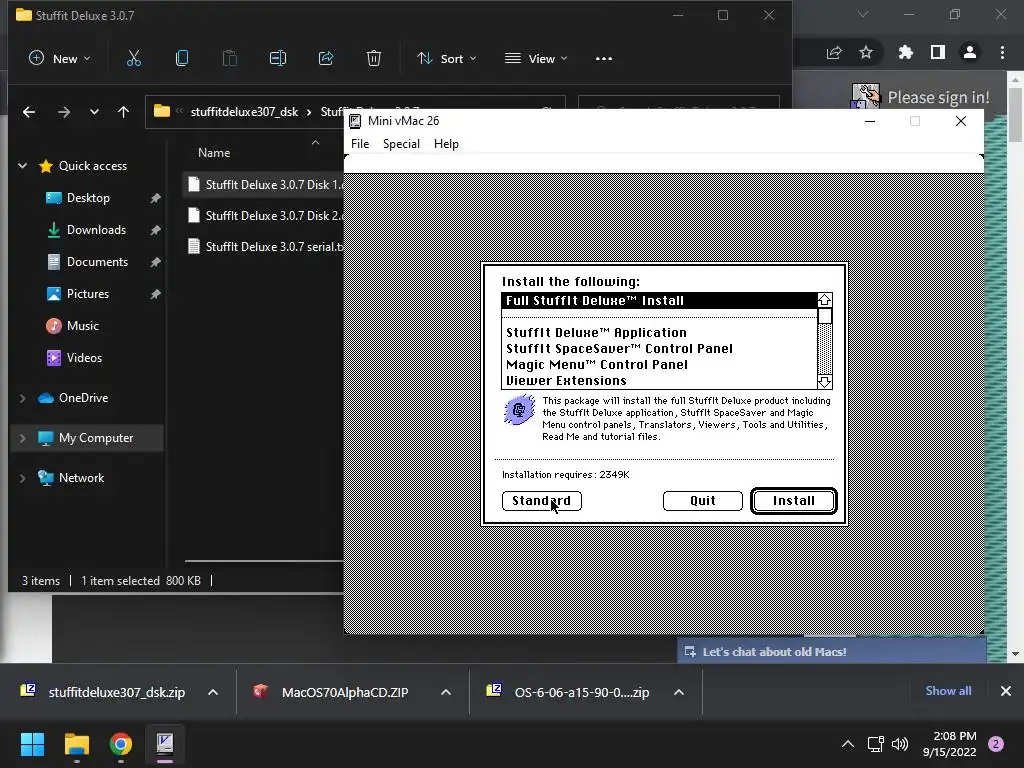Screen dimensions: 1024x768
Task: Open the New dropdown in File Explorer
Action: [59, 58]
